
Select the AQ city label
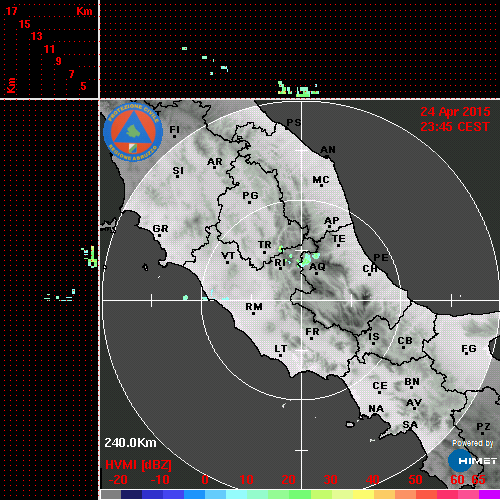(317, 267)
